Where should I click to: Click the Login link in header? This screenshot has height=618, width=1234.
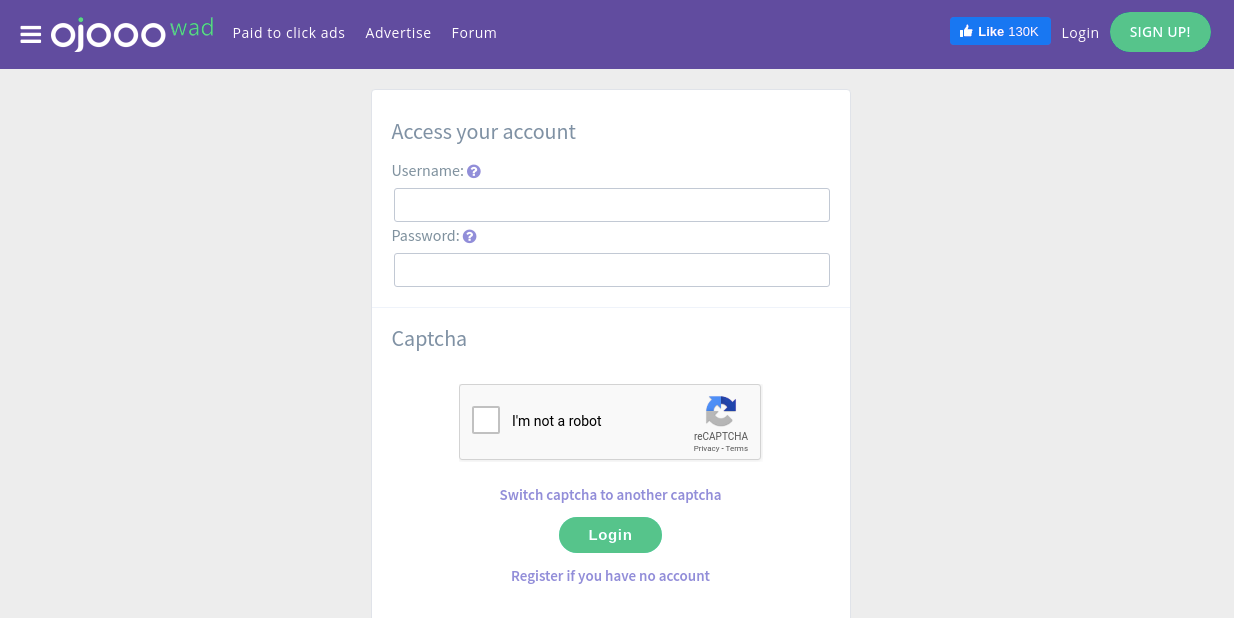[x=1080, y=33]
